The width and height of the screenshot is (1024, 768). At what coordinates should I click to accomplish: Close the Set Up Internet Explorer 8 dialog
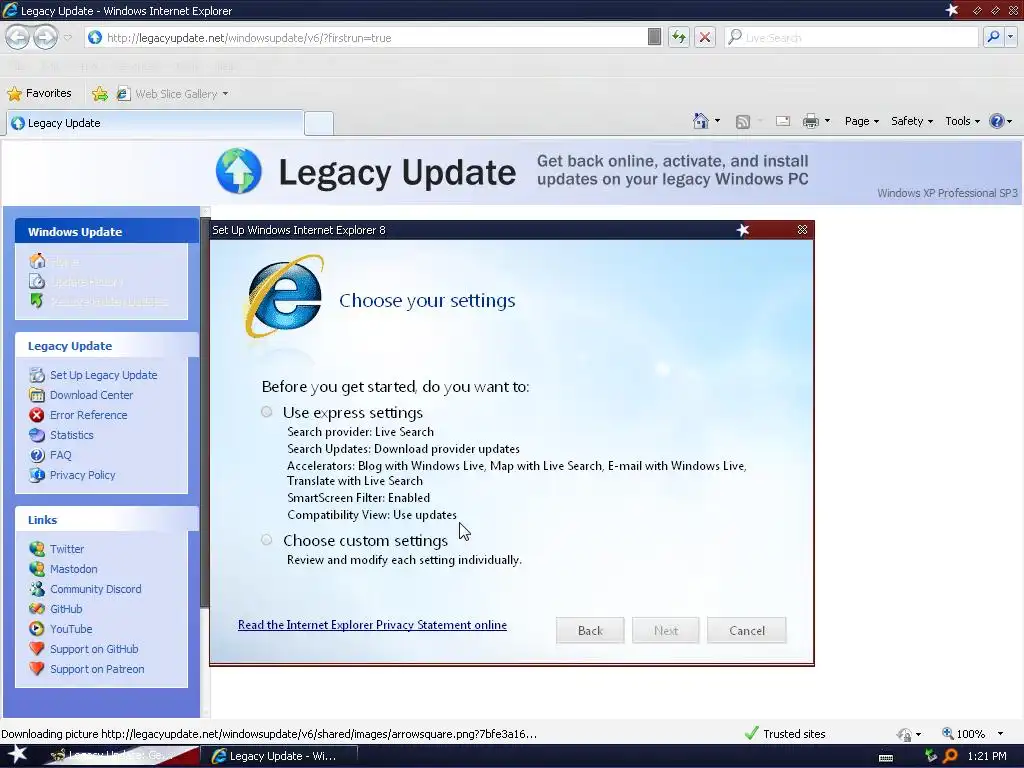802,230
